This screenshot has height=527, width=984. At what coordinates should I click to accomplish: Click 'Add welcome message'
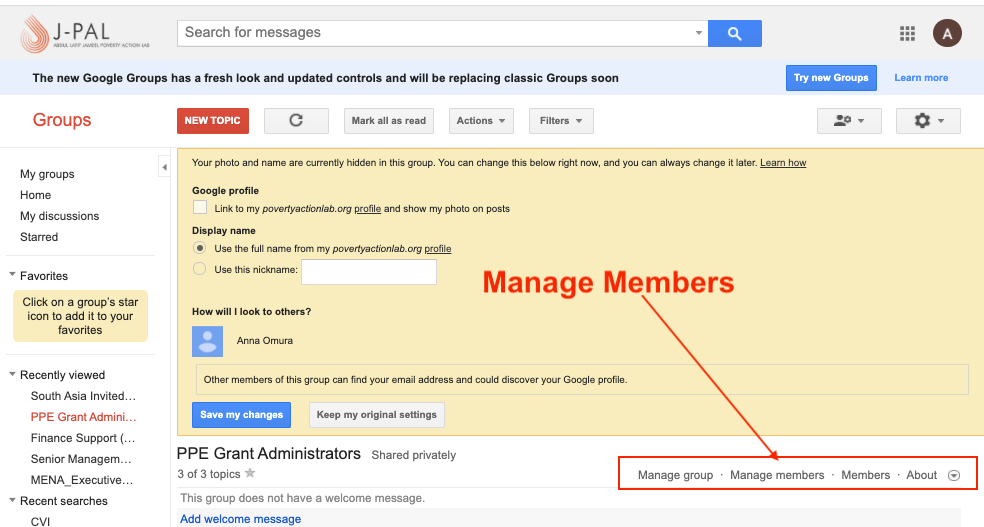[x=240, y=519]
